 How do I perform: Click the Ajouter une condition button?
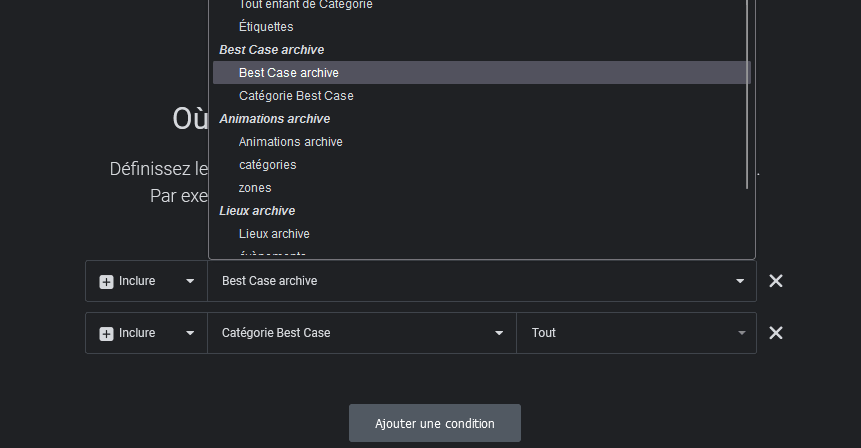pos(435,423)
